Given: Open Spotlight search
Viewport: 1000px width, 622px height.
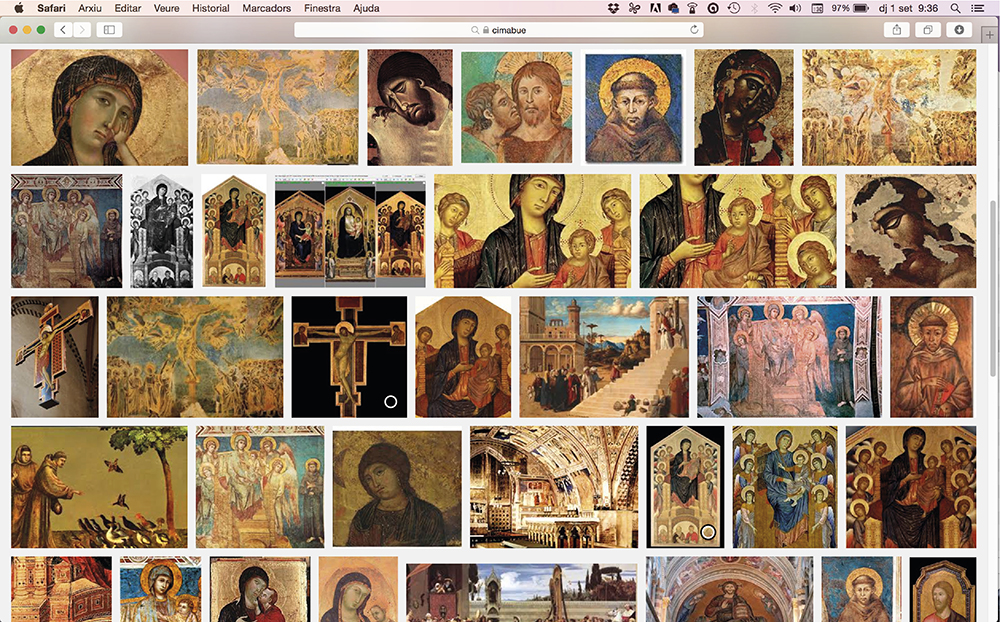Looking at the screenshot, I should click(x=955, y=8).
